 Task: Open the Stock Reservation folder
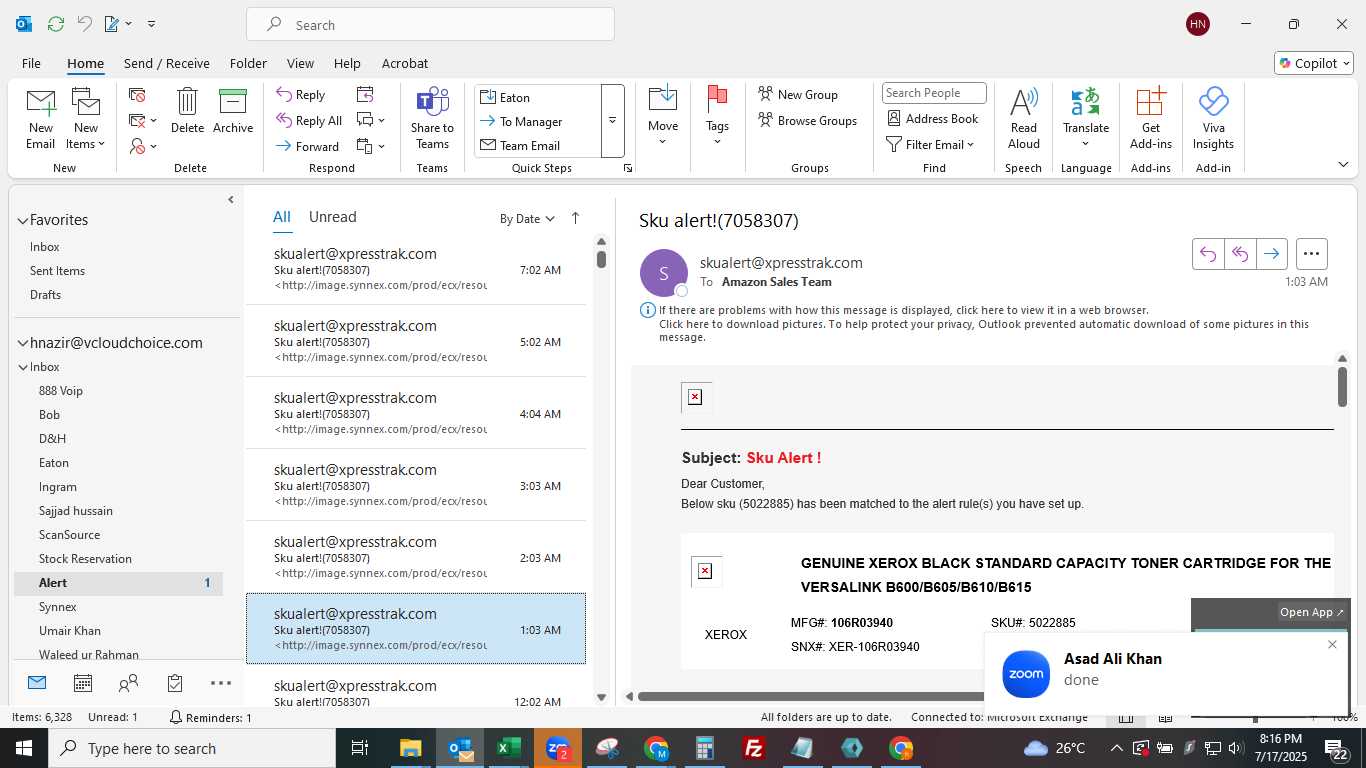click(x=85, y=559)
